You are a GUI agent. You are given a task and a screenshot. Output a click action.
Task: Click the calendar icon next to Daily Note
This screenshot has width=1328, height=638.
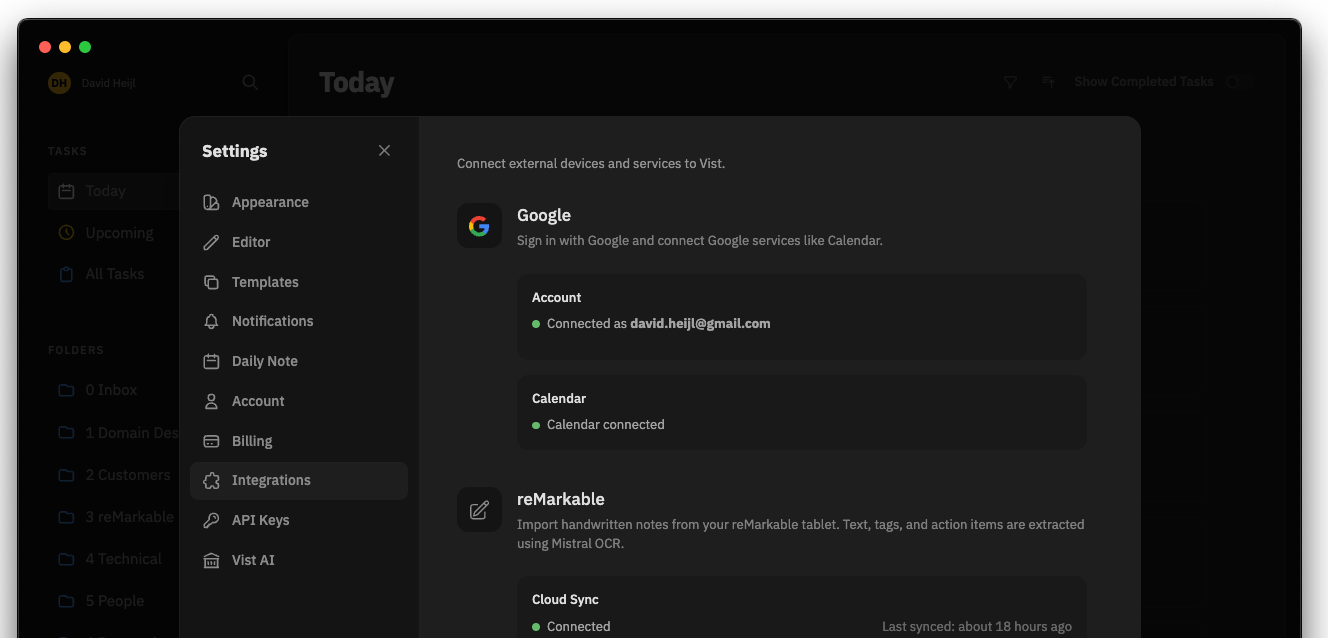point(211,361)
